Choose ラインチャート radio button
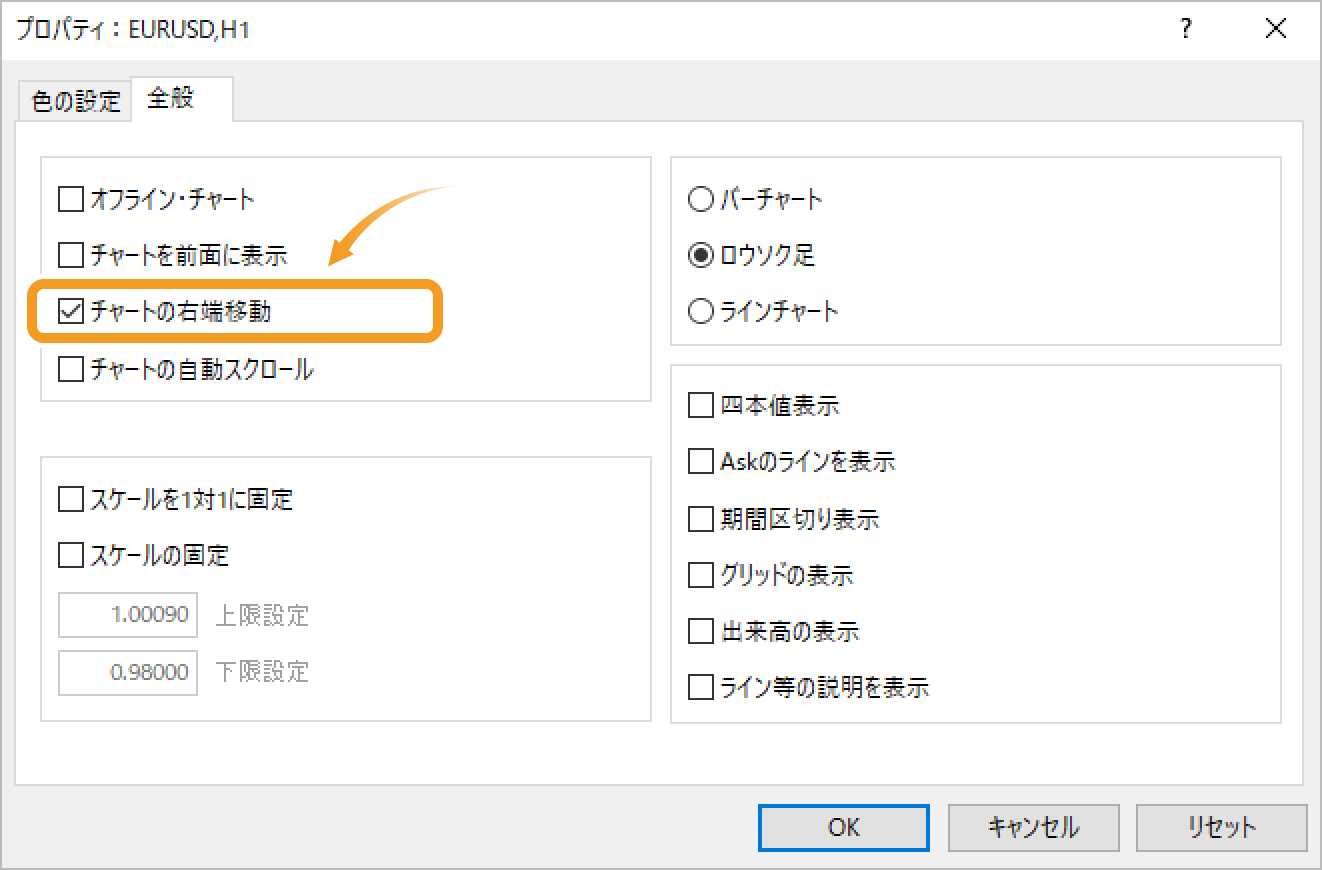 tap(701, 312)
